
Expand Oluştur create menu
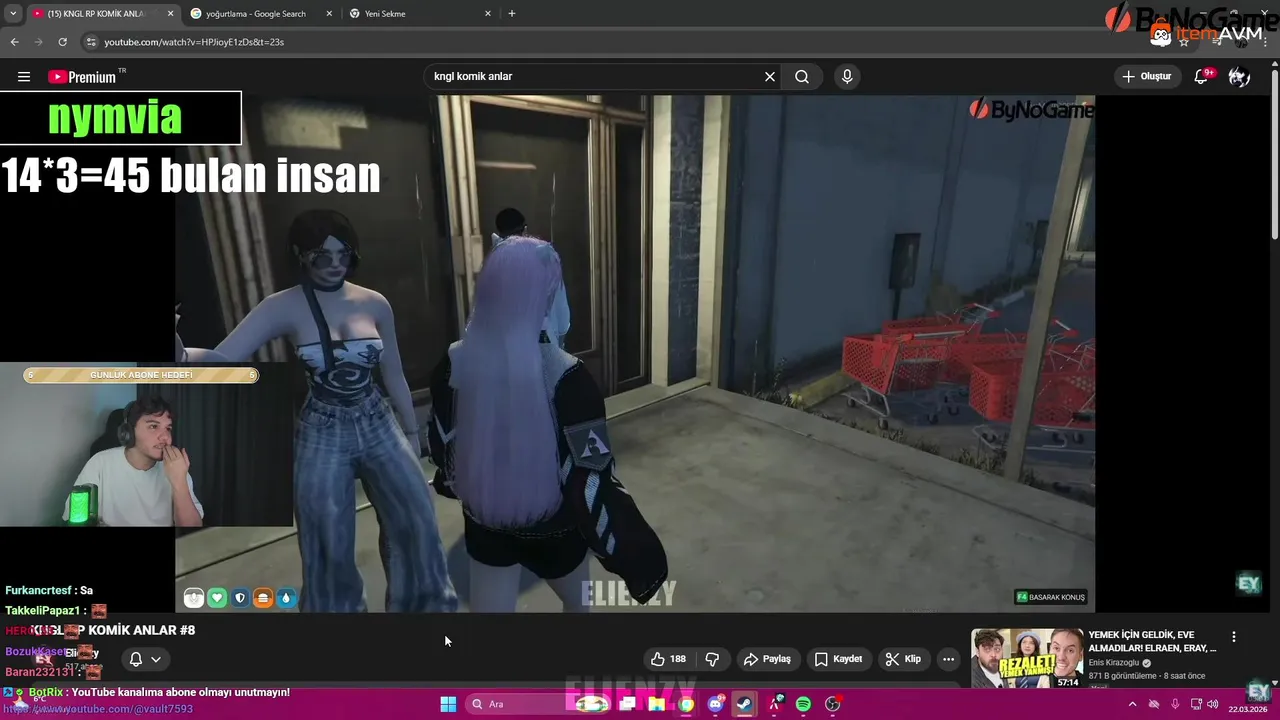(x=1146, y=77)
